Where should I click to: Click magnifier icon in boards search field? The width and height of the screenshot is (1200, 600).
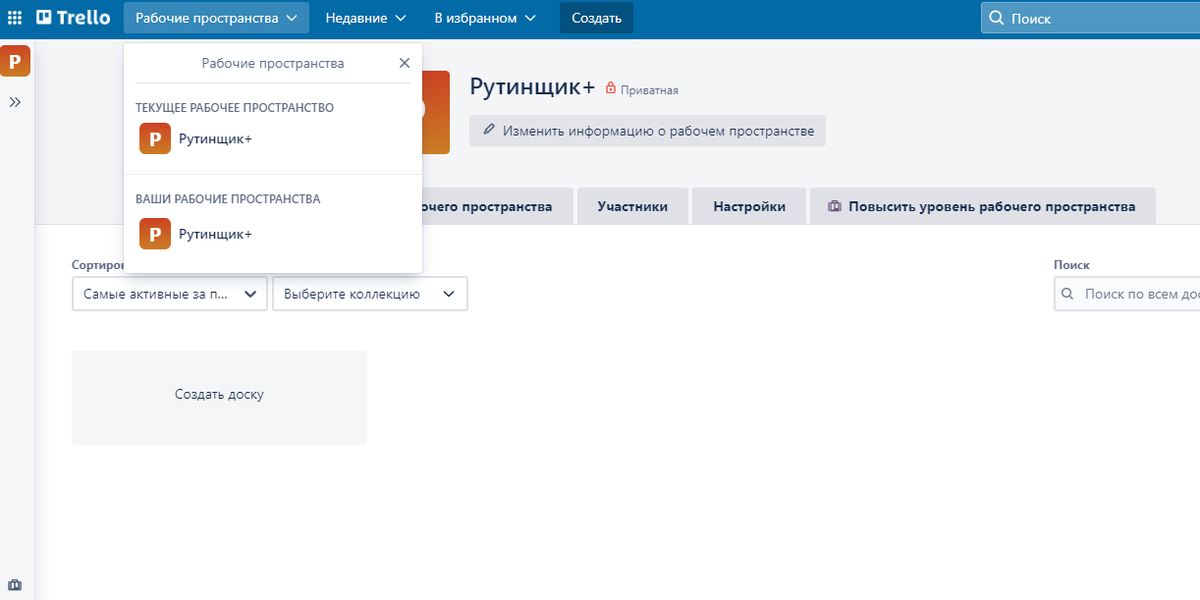(x=1067, y=294)
